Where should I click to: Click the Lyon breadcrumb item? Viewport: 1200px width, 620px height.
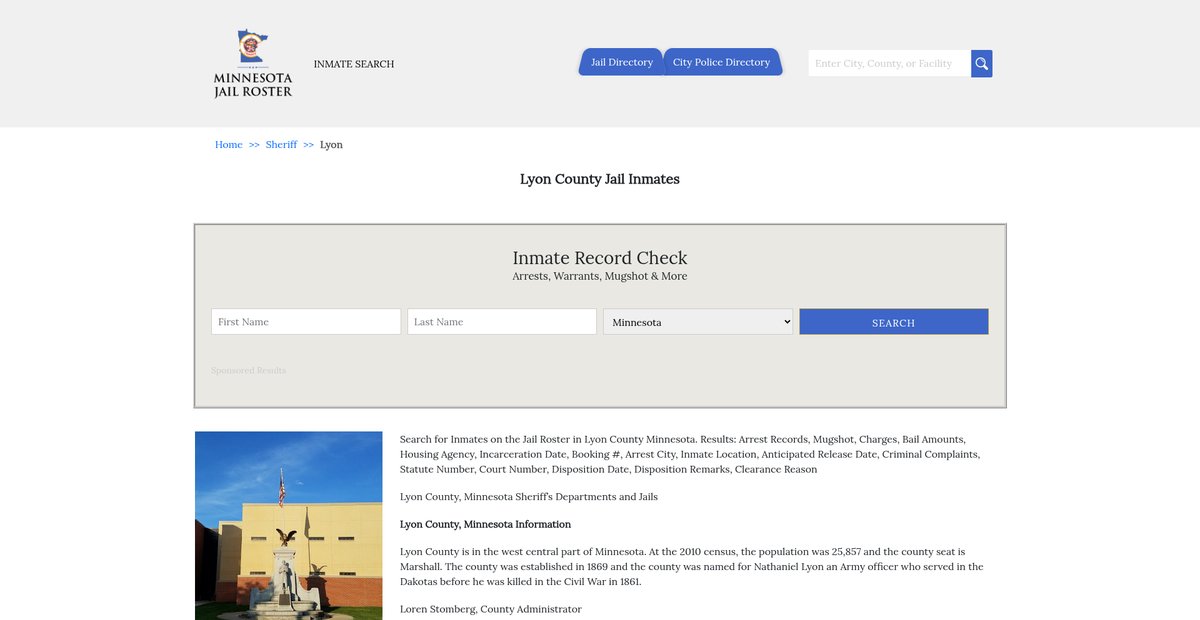click(x=331, y=145)
